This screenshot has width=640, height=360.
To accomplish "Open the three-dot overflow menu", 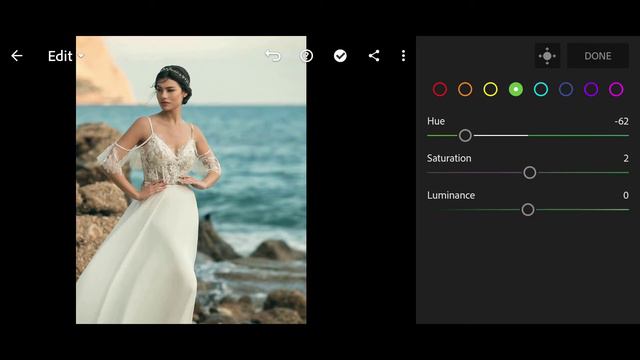I will coord(403,56).
